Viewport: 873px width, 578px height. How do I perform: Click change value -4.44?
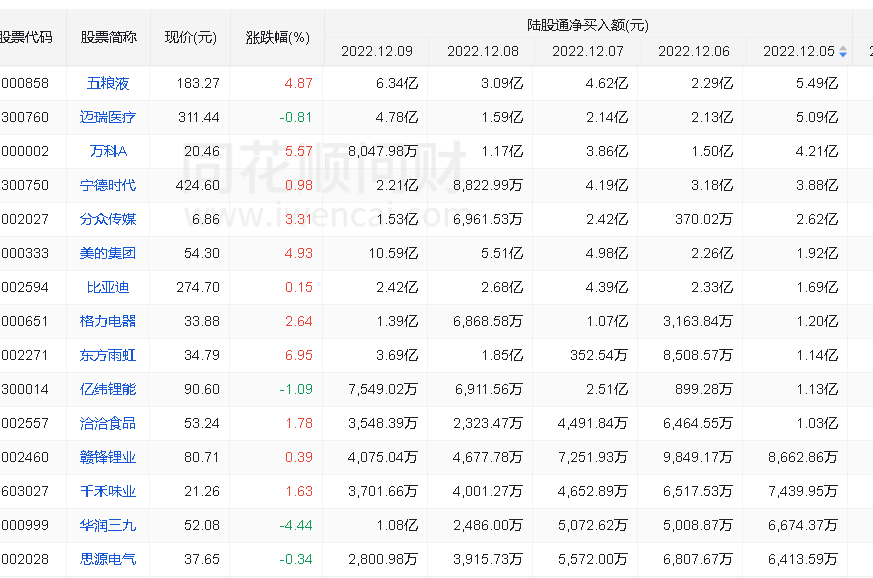point(296,525)
